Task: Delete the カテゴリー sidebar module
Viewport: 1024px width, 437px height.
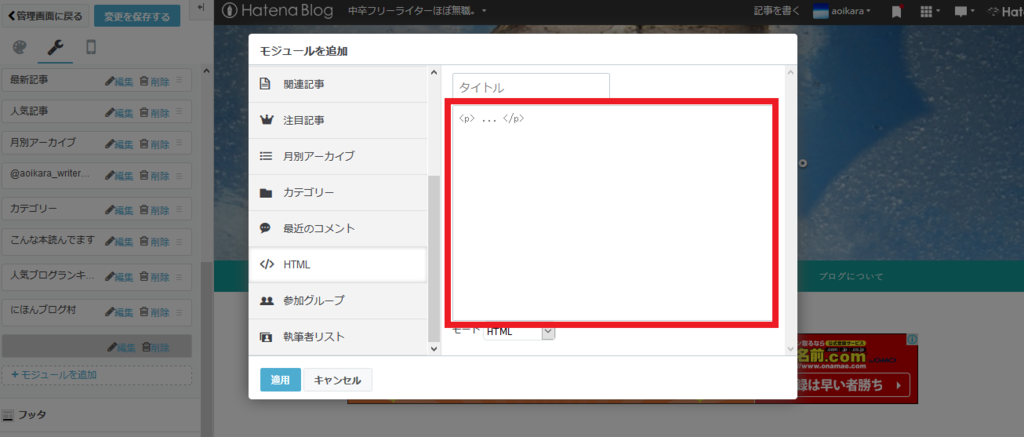Action: (x=154, y=210)
